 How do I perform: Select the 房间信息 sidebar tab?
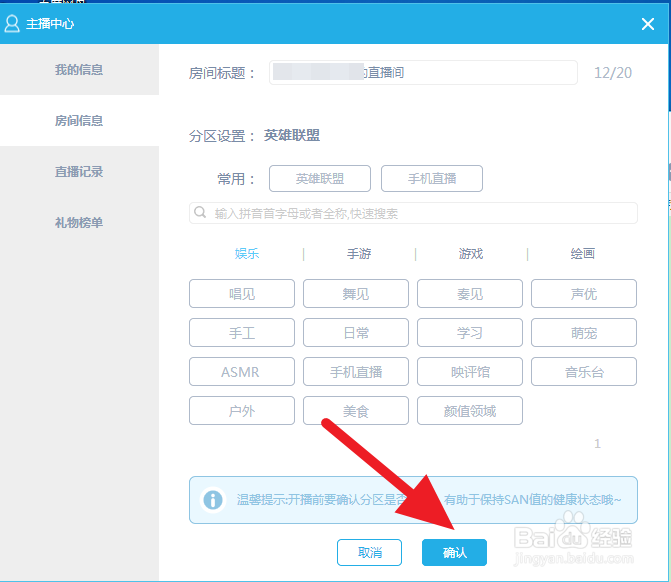(79, 121)
